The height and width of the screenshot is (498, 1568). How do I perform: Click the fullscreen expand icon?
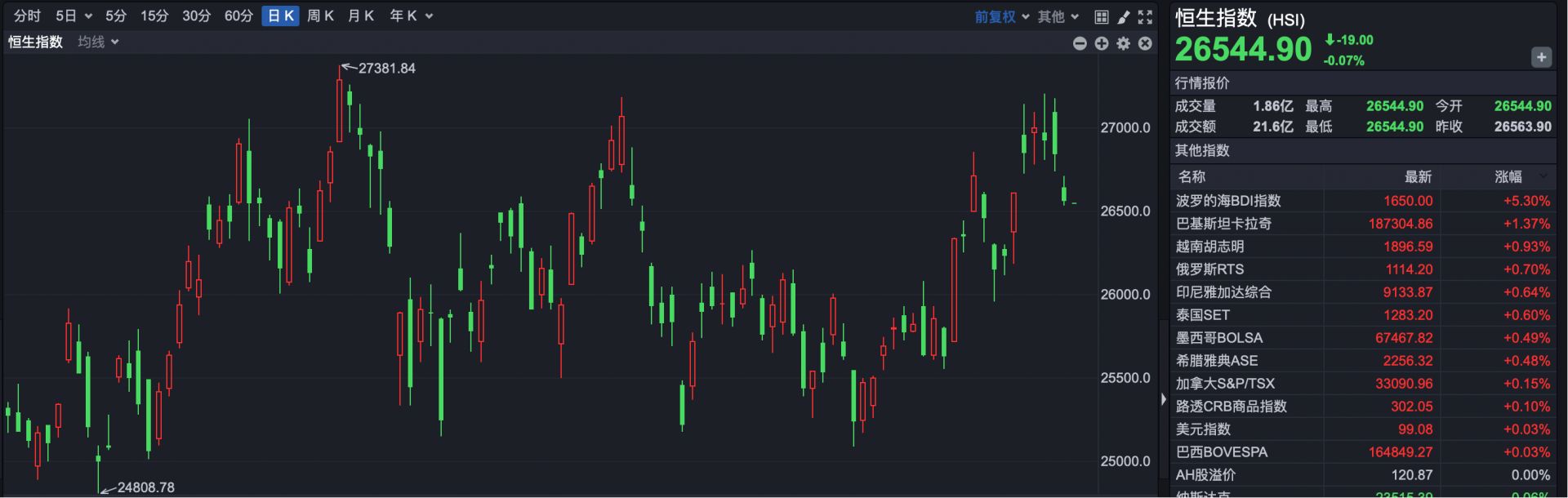click(1145, 16)
